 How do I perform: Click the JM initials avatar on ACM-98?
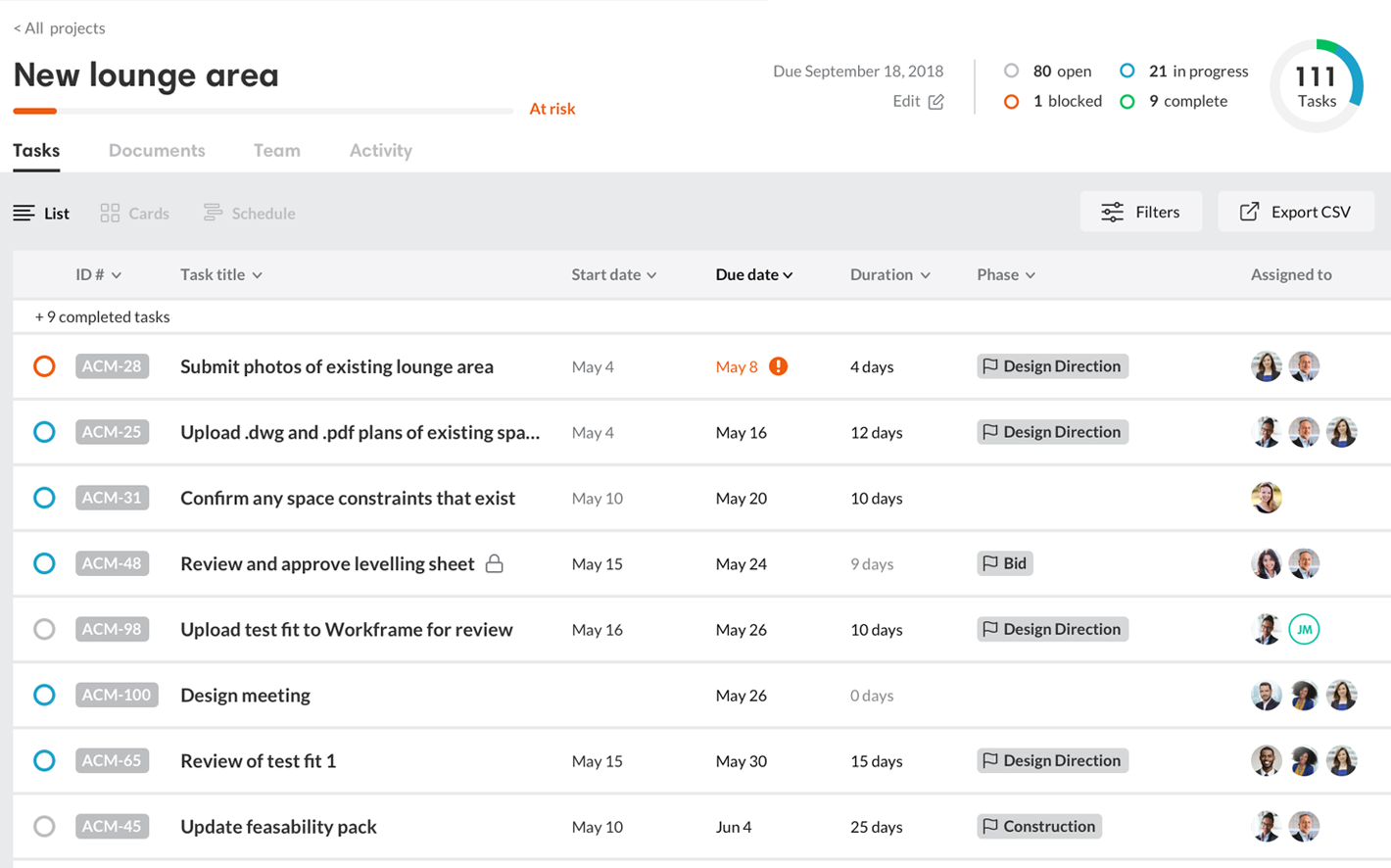[1304, 629]
